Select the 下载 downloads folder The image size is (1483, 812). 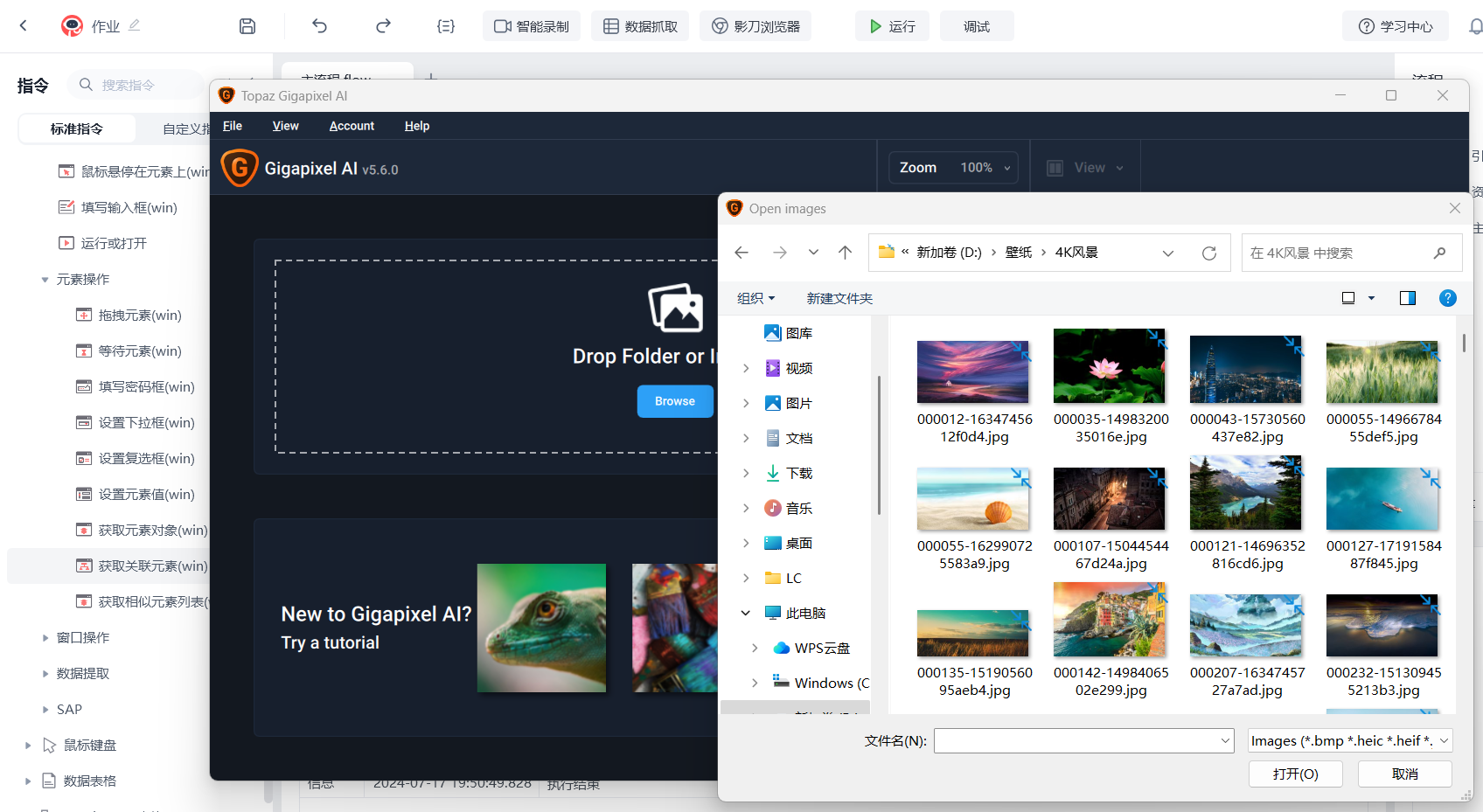coord(789,473)
